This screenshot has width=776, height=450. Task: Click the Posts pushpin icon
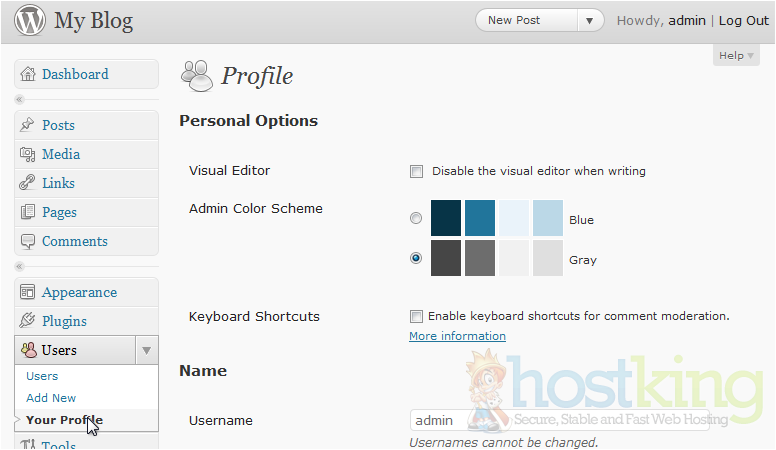tap(28, 126)
